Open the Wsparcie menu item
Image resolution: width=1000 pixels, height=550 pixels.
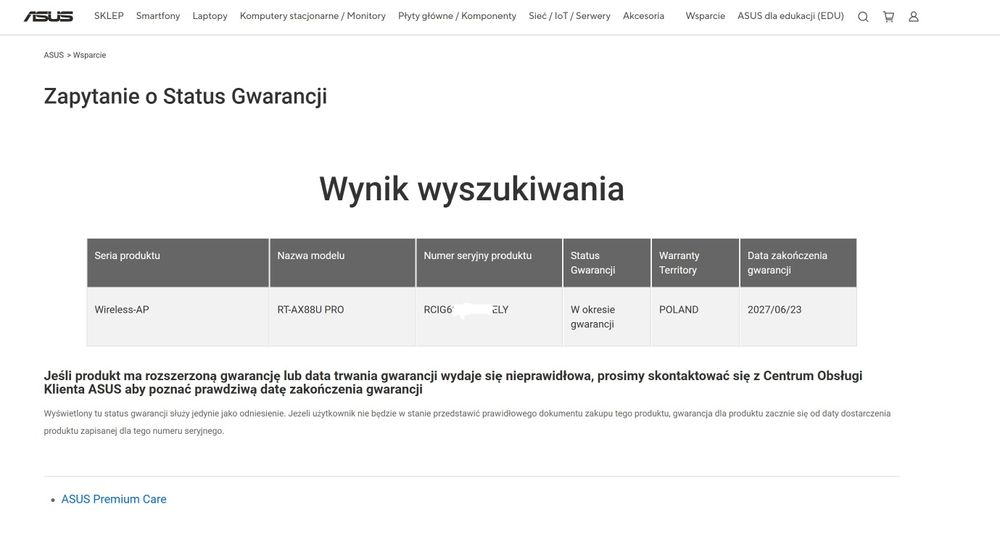pyautogui.click(x=705, y=16)
